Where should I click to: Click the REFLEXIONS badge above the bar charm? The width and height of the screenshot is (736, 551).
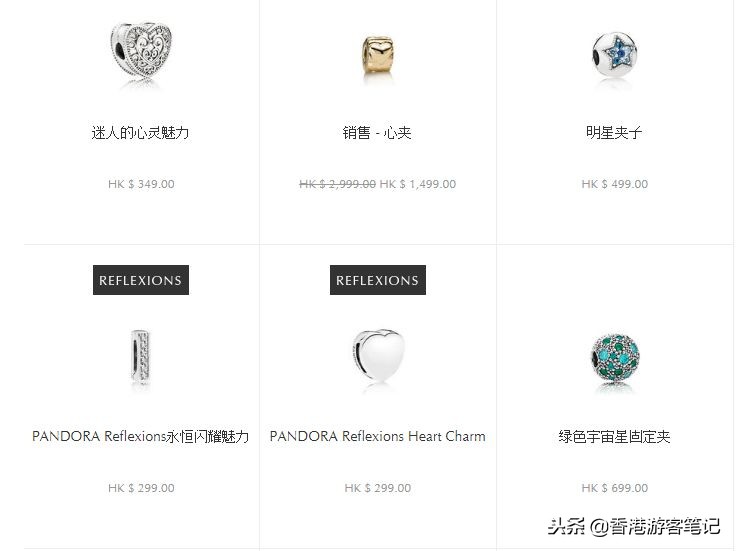(x=141, y=280)
